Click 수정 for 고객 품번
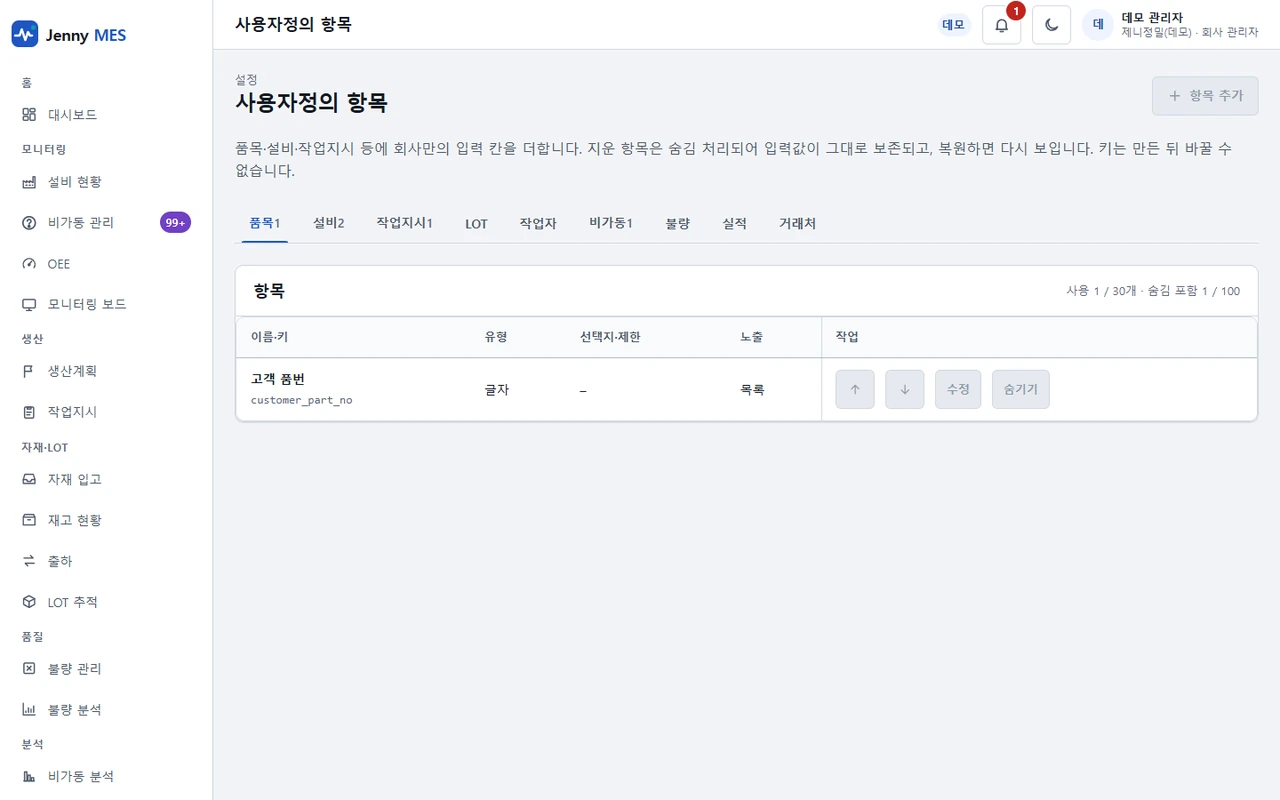1280x800 pixels. tap(958, 389)
